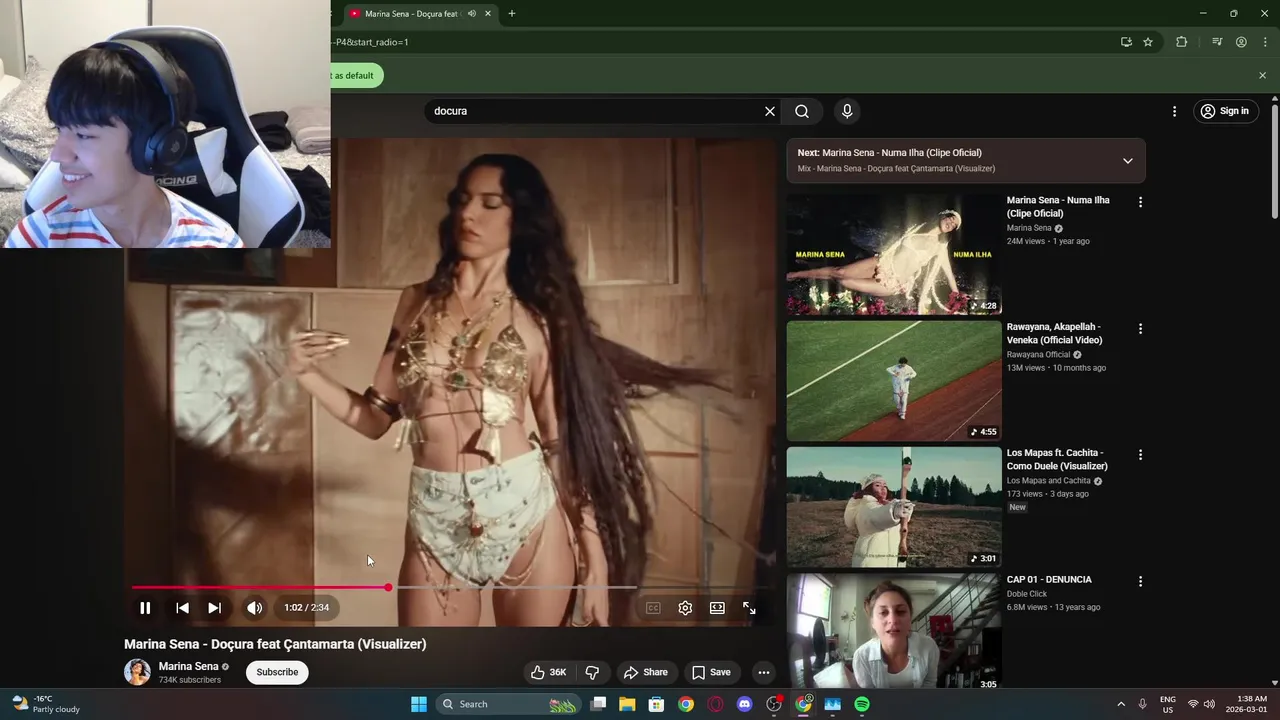The width and height of the screenshot is (1280, 720).
Task: Click the install app icon in address bar
Action: 1126,42
